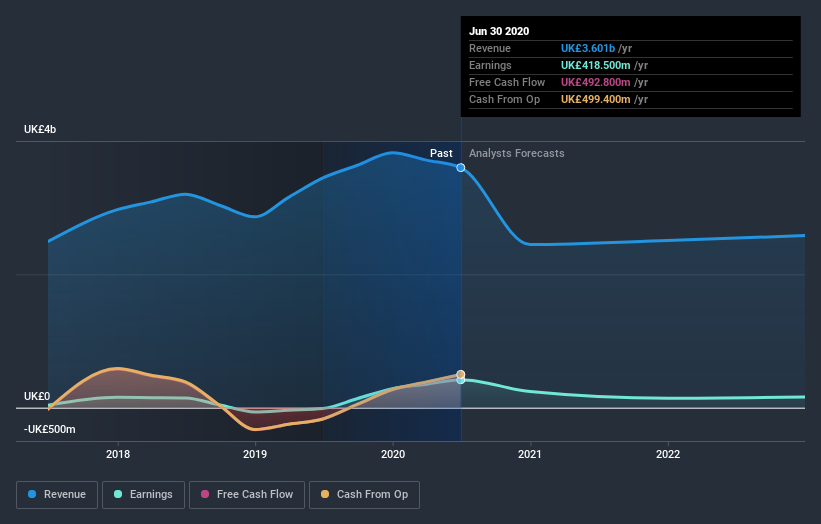Click the 2020 x-axis label
The image size is (821, 524).
[x=393, y=454]
